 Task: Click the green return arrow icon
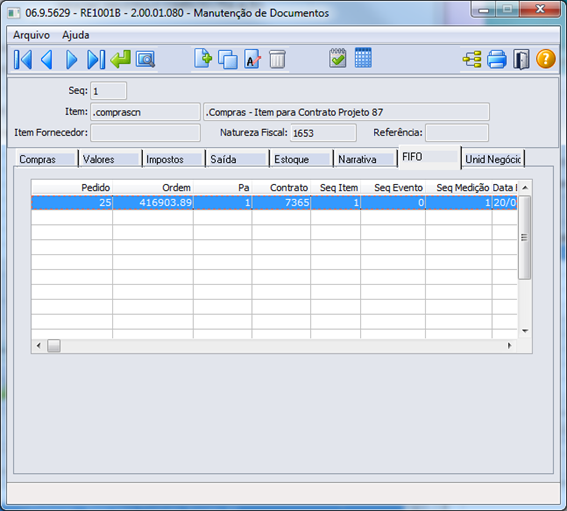(120, 59)
